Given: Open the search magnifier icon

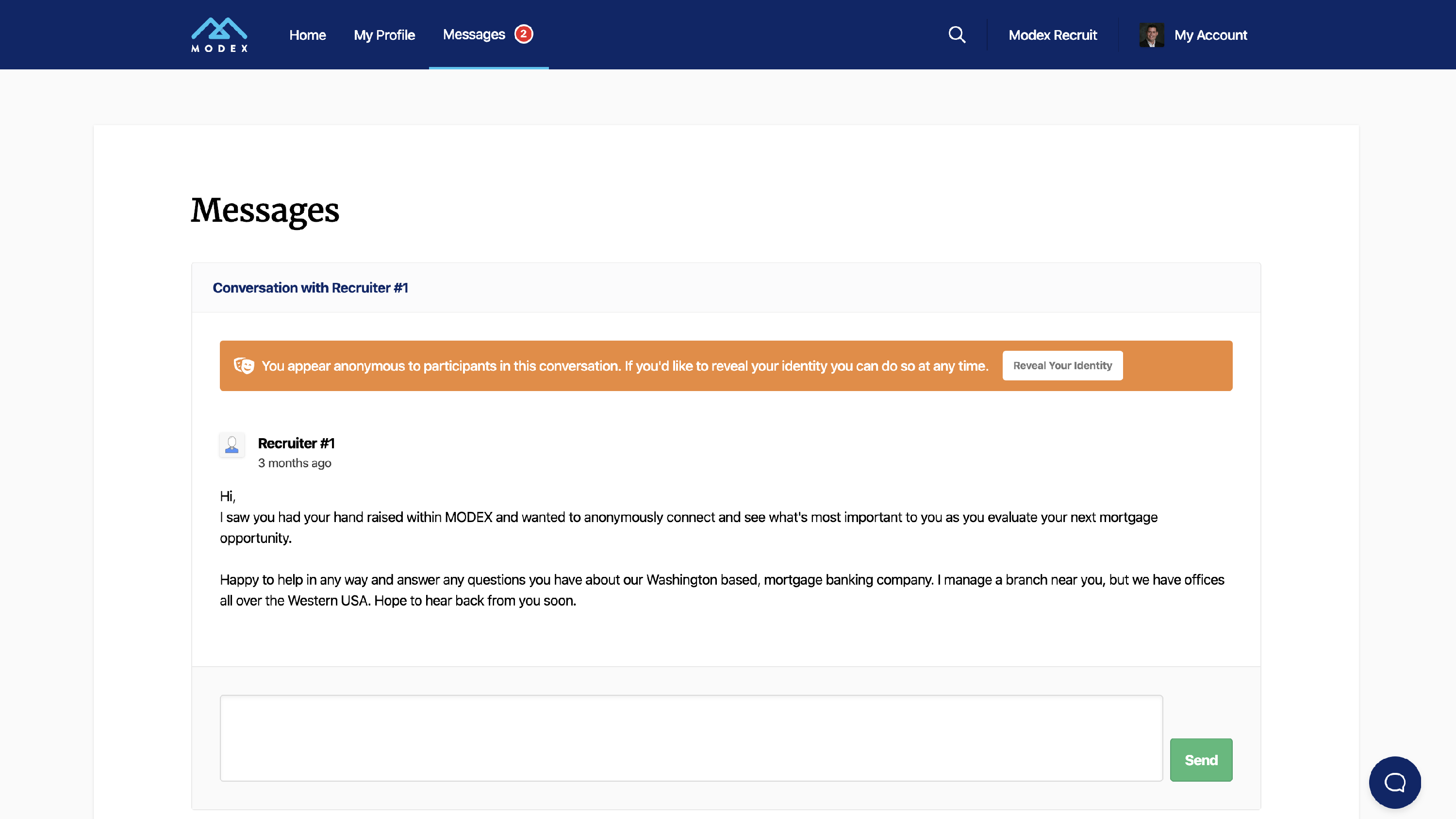Looking at the screenshot, I should (956, 34).
